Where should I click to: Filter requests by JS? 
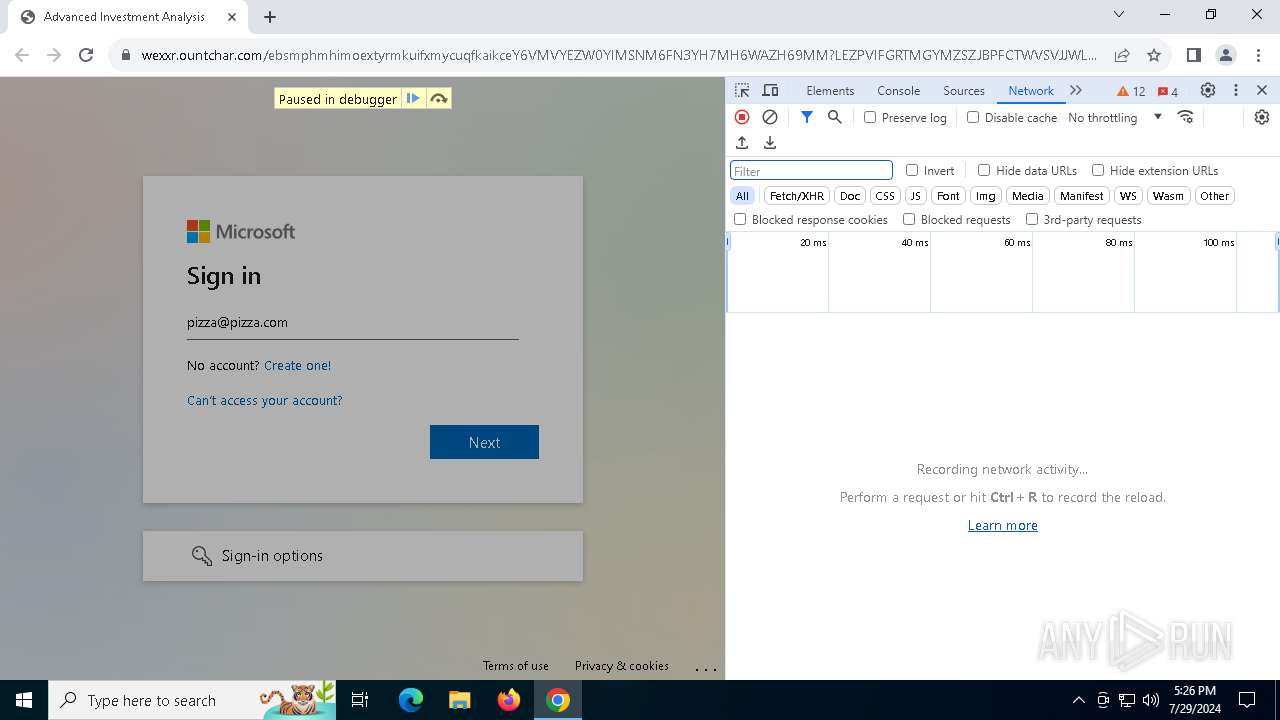click(x=915, y=196)
